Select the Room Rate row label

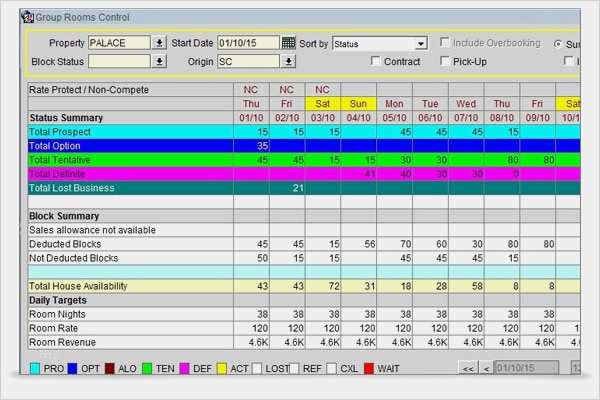(54, 328)
